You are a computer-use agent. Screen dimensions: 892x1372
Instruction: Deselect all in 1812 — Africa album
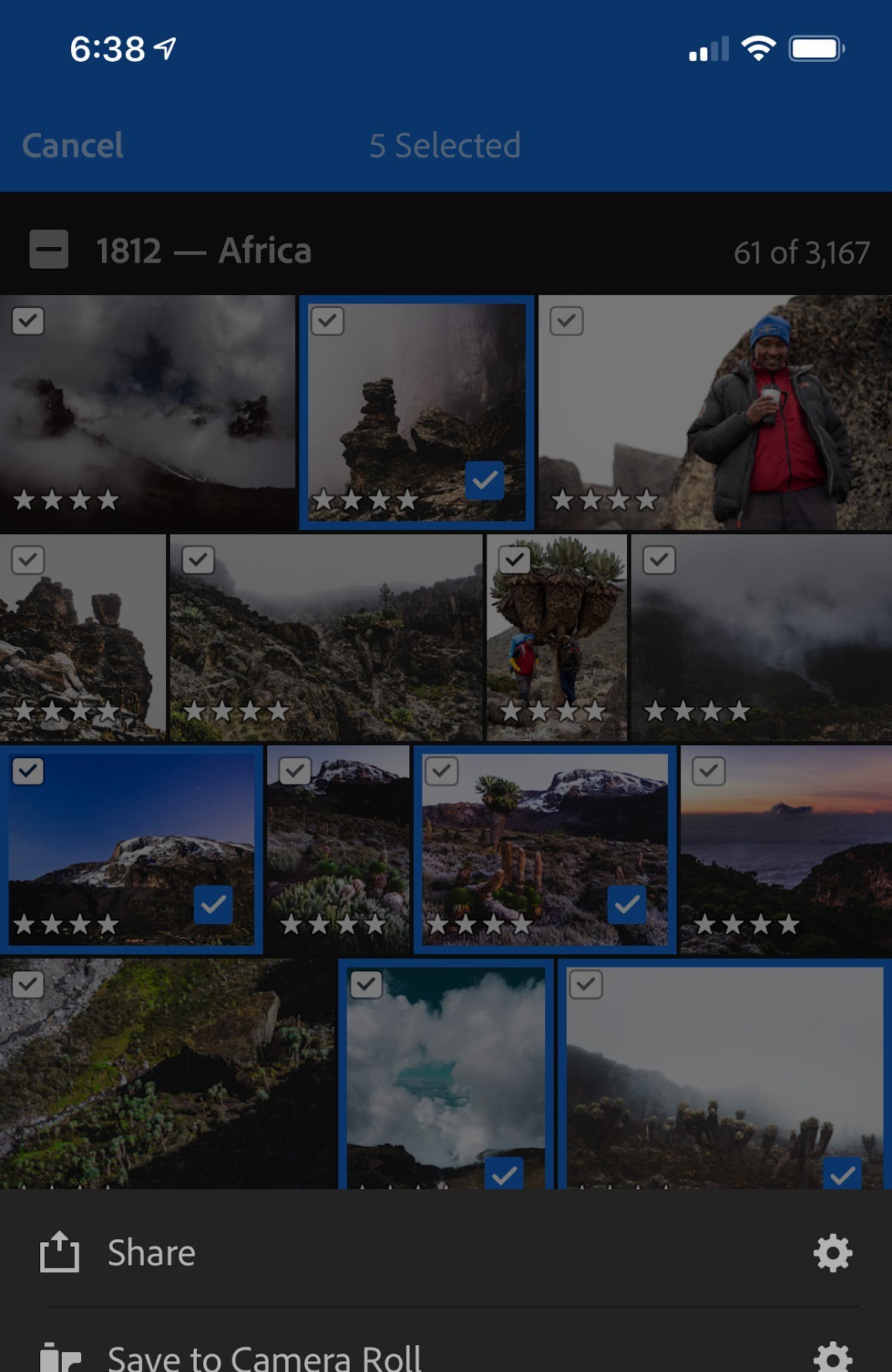(49, 249)
